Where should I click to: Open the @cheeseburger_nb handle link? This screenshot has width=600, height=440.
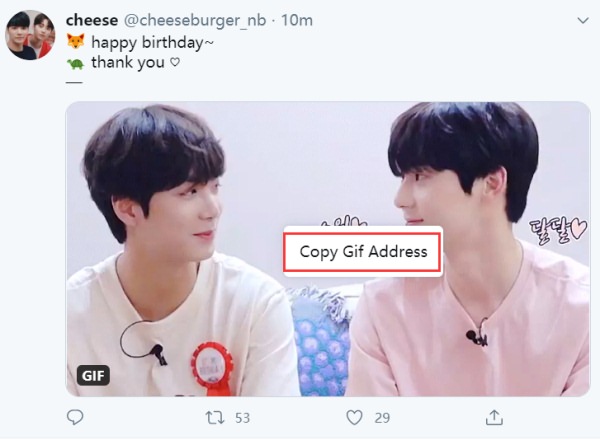(x=195, y=20)
